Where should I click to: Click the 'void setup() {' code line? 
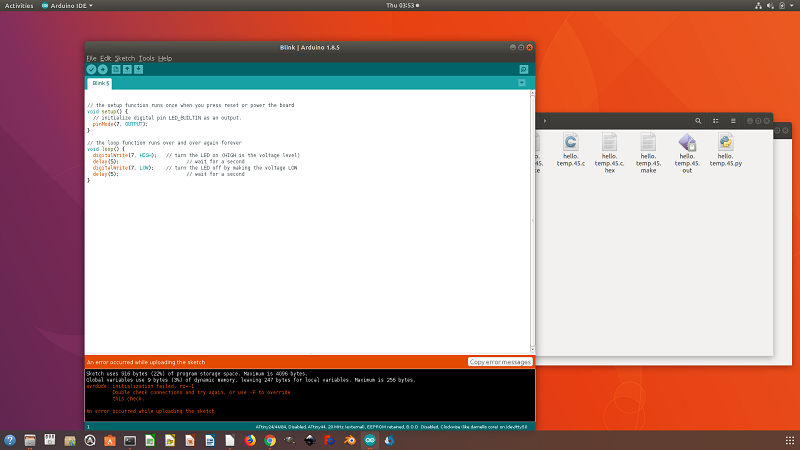point(107,111)
